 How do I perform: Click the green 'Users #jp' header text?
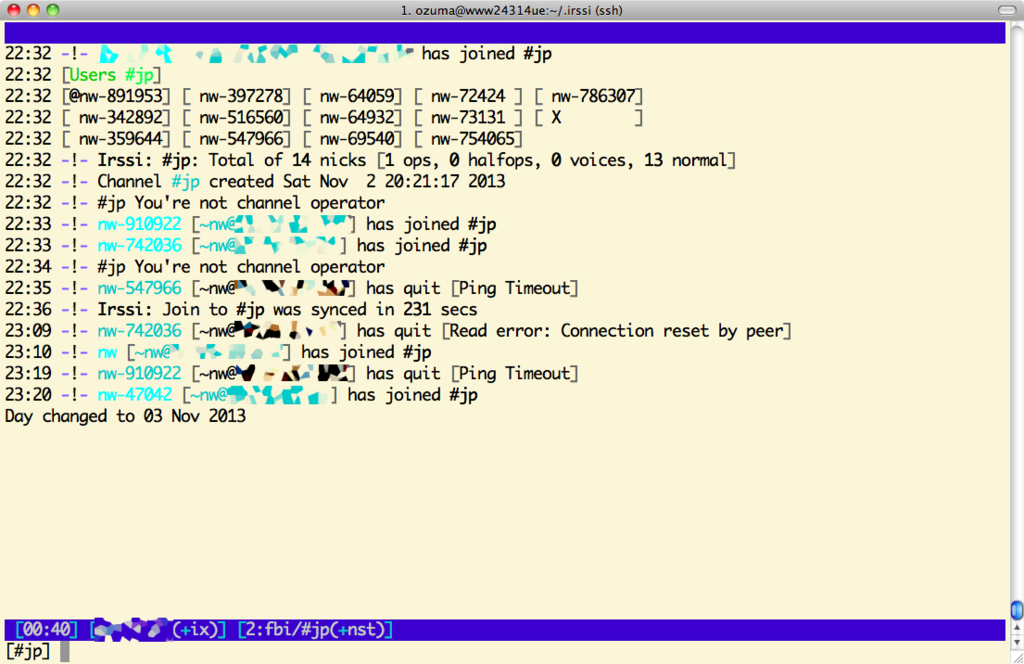click(x=111, y=74)
